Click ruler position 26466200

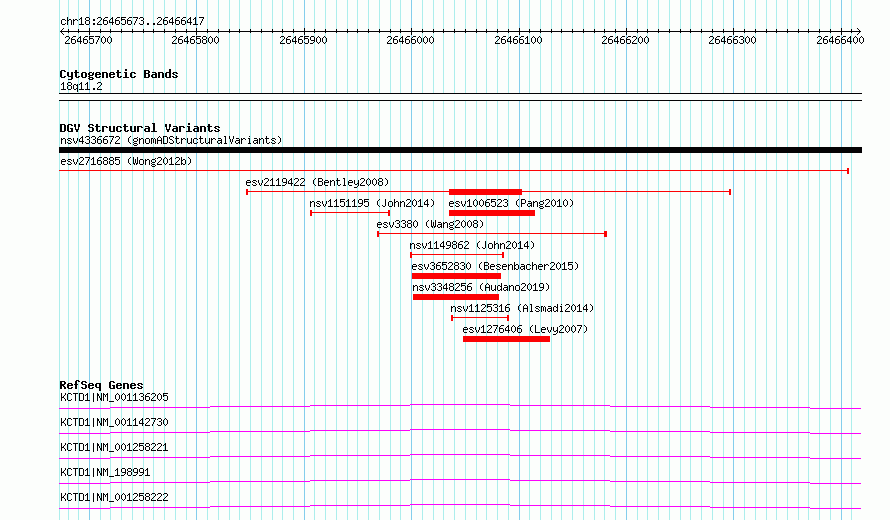[625, 40]
